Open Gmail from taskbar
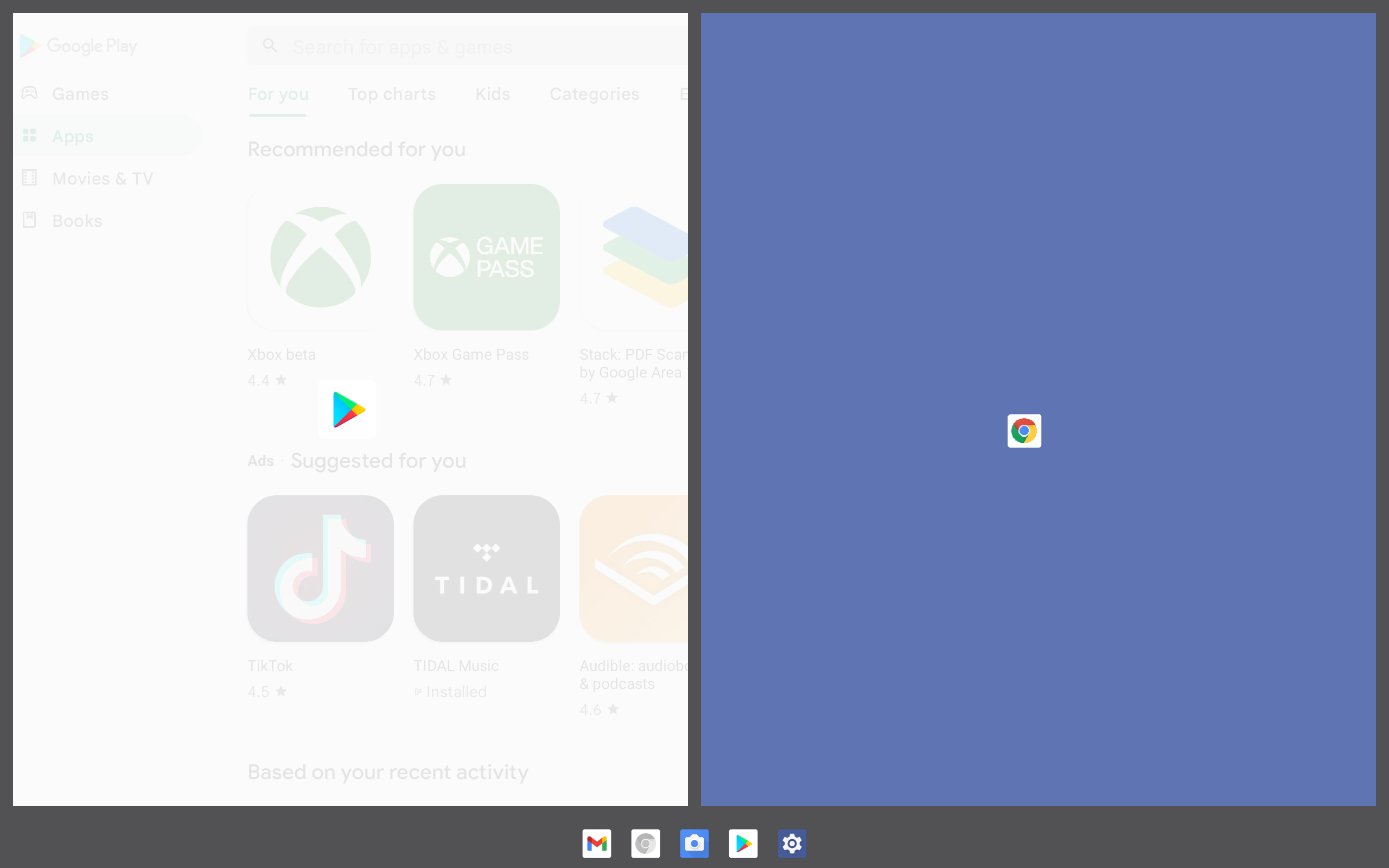1389x868 pixels. (x=596, y=842)
